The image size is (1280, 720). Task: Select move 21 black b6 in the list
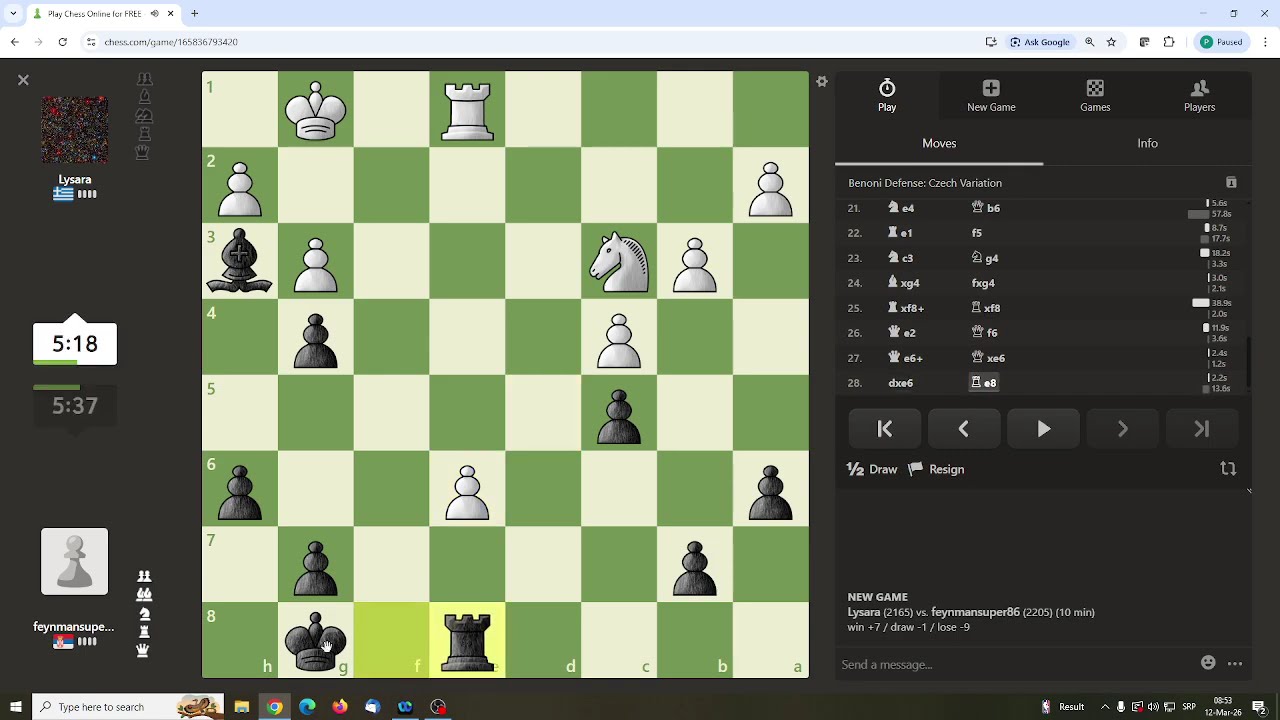point(986,208)
